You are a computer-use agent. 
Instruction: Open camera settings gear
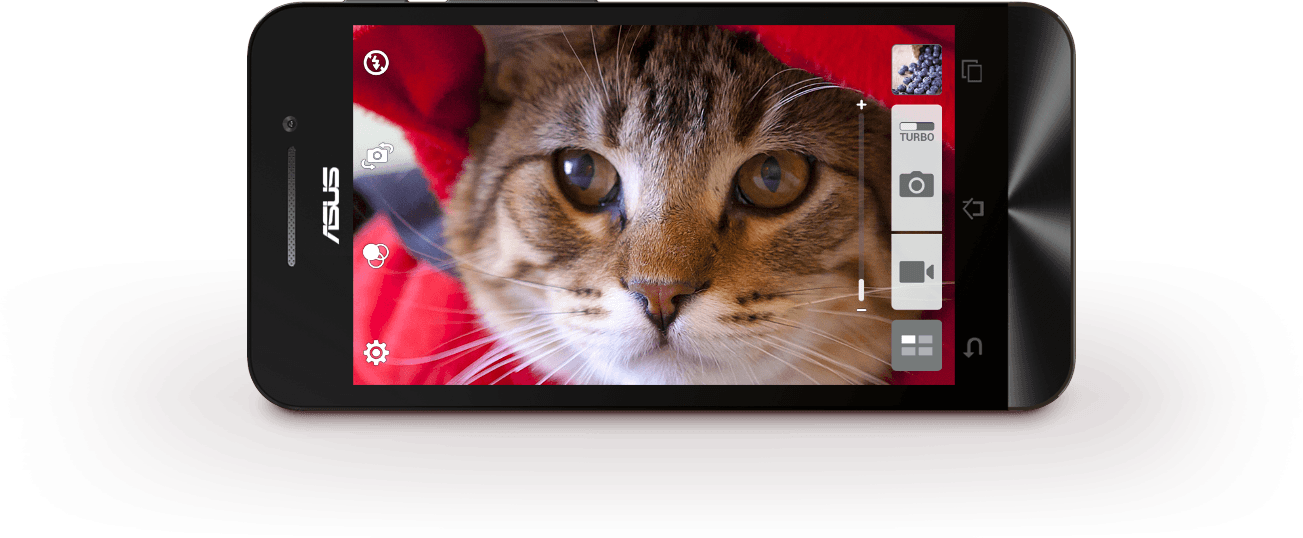(376, 352)
